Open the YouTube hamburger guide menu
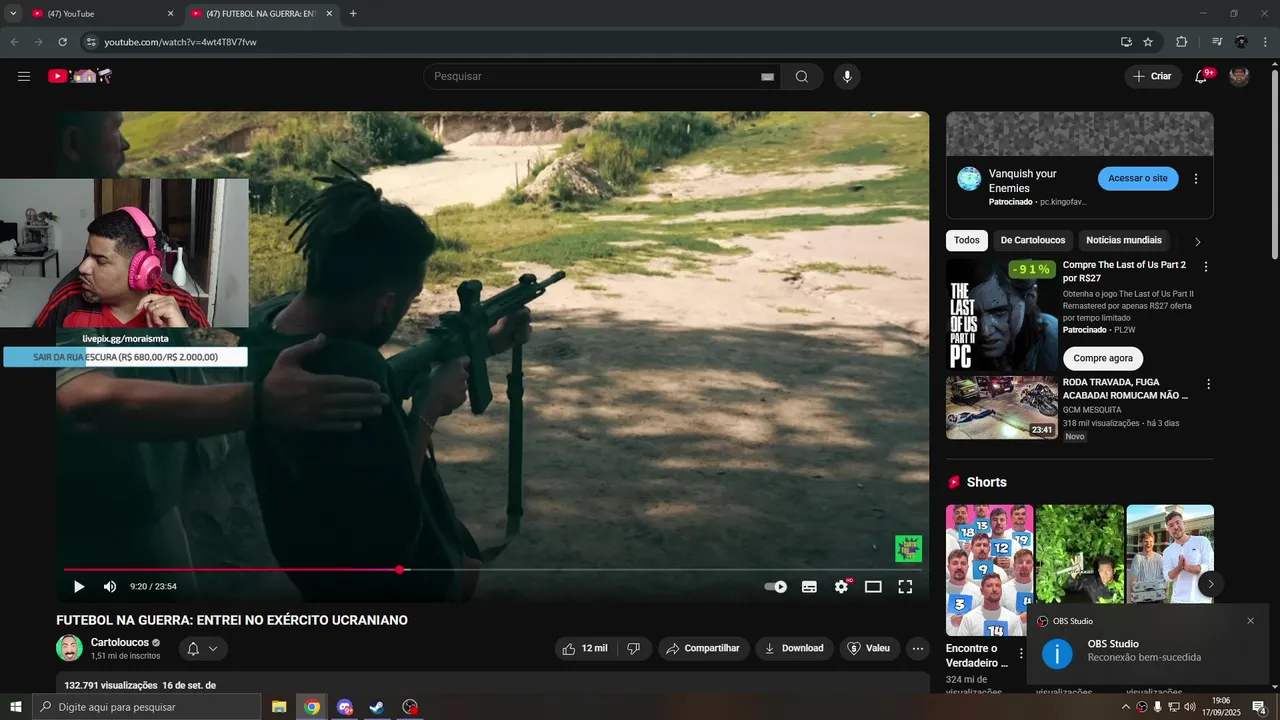Image resolution: width=1280 pixels, height=720 pixels. point(24,76)
